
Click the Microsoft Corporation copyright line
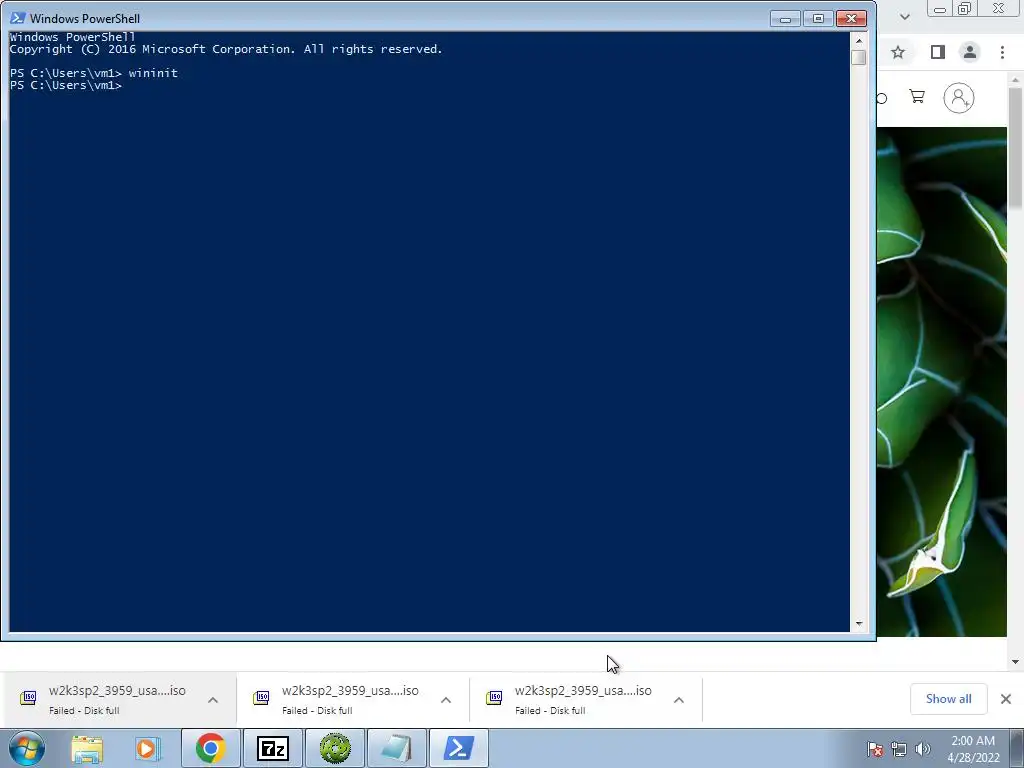(x=226, y=50)
